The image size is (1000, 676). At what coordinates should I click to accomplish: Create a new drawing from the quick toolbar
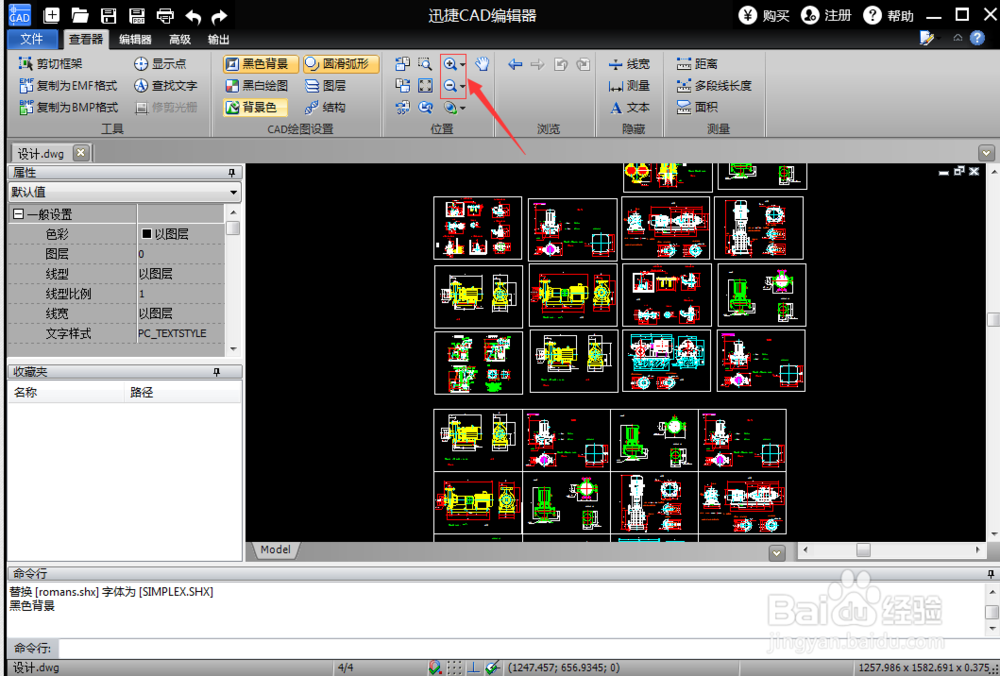pyautogui.click(x=52, y=15)
